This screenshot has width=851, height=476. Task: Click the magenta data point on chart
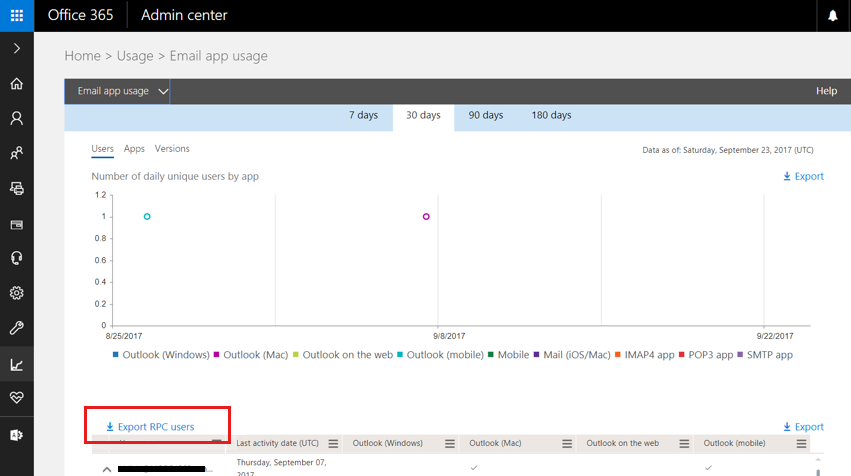(426, 217)
